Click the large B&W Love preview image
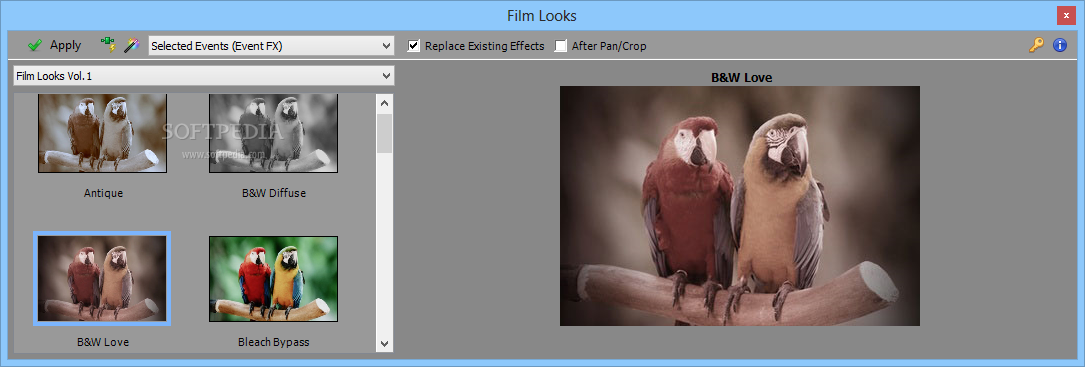The image size is (1085, 367). (x=740, y=206)
